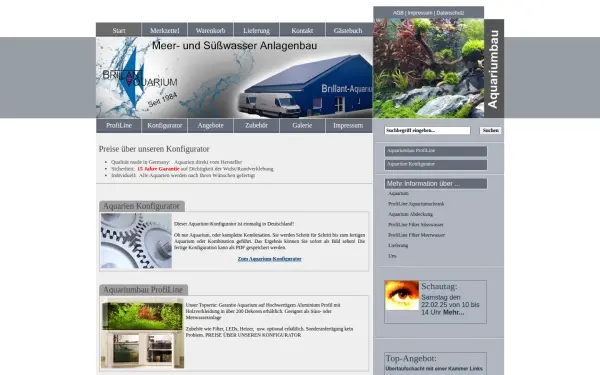Select the Lieferung menu item

pyautogui.click(x=256, y=30)
